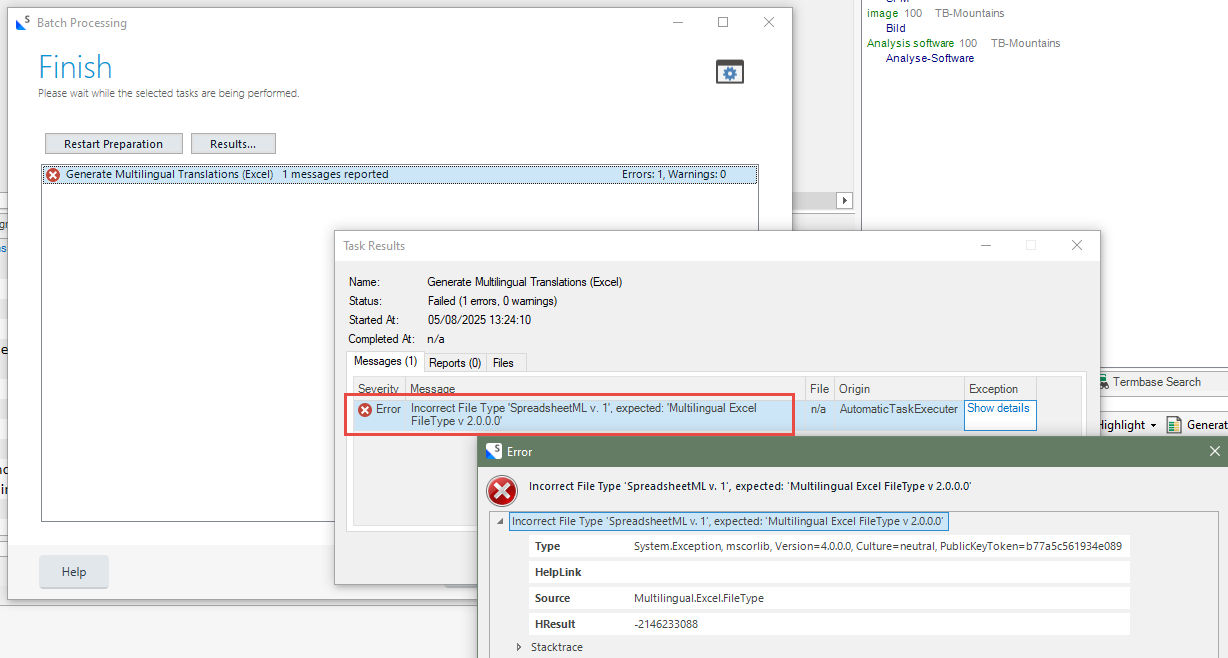The height and width of the screenshot is (658, 1228).
Task: Click the Help button
Action: 73,571
